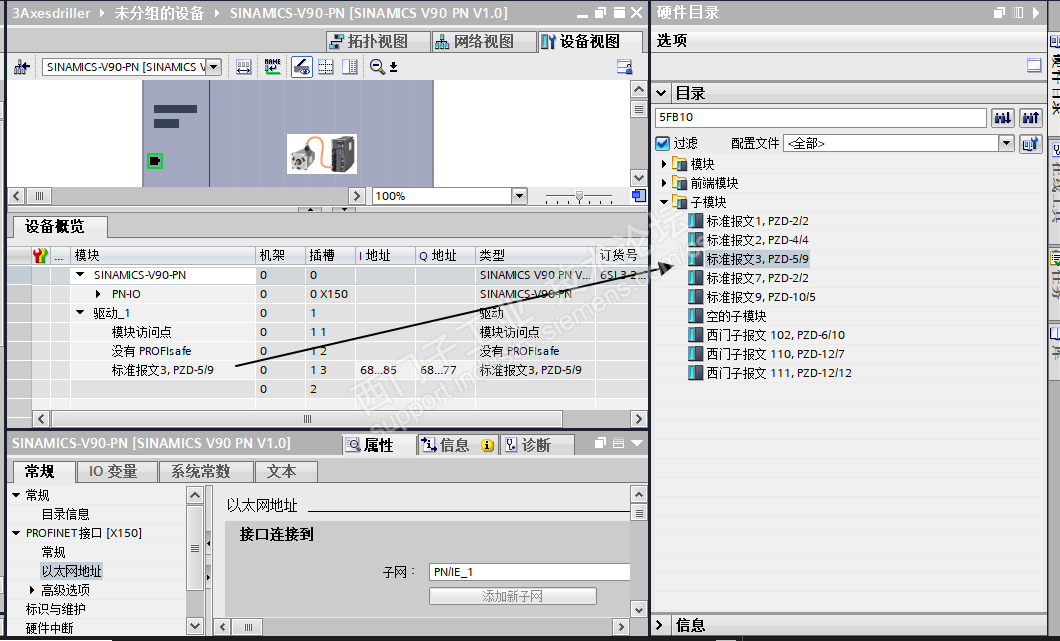Image resolution: width=1060 pixels, height=641 pixels.
Task: Click the green PROFINET port on device
Action: point(155,161)
